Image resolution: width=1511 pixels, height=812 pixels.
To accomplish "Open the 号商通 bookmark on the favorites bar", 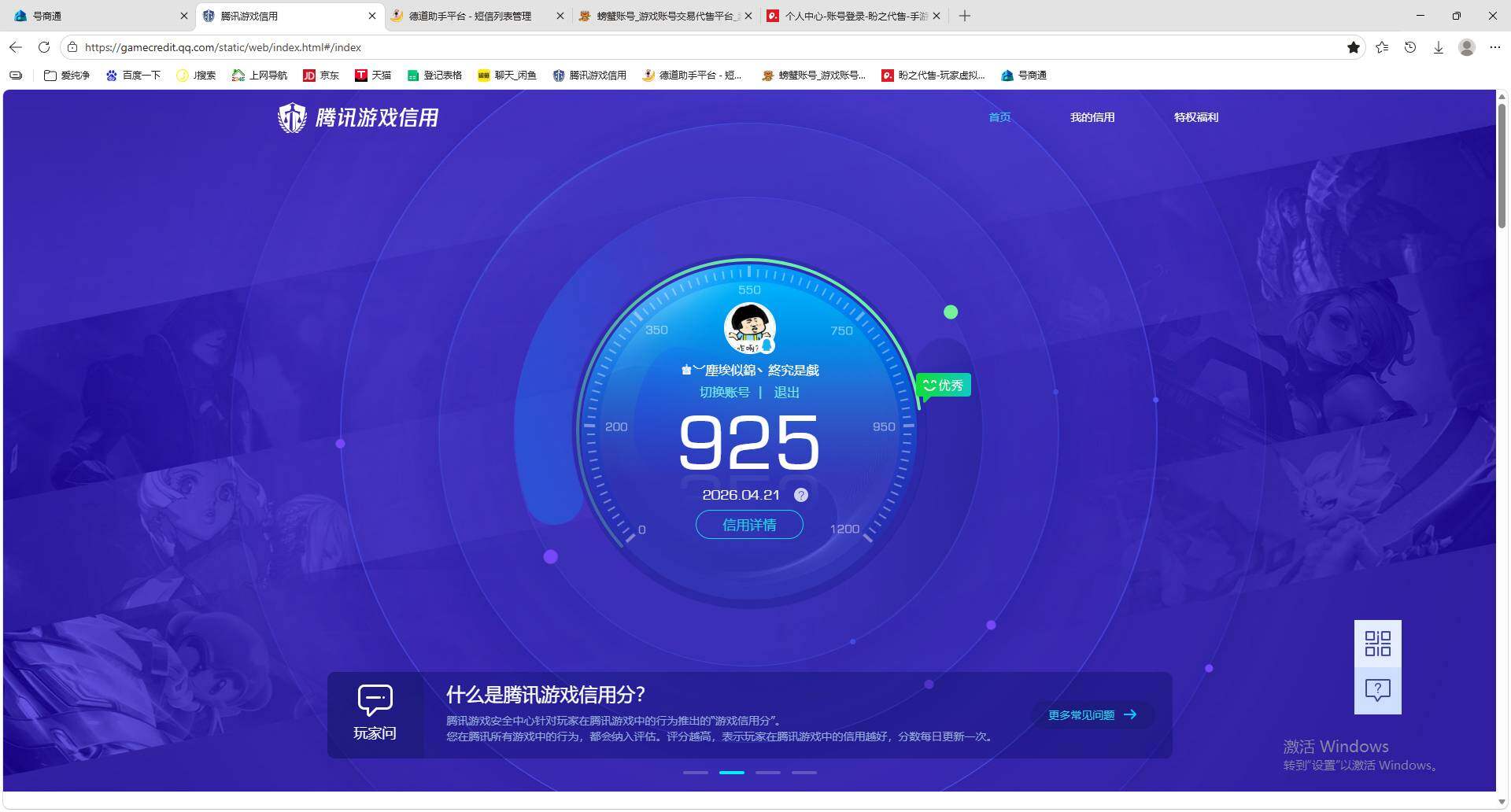I will [x=1023, y=75].
